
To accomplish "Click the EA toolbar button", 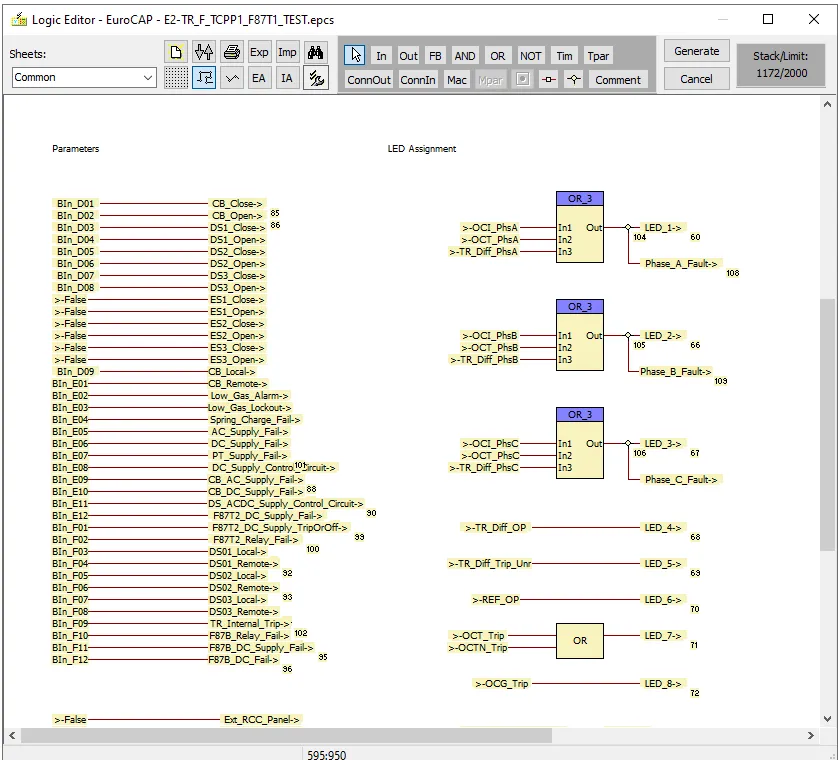I will pos(259,78).
